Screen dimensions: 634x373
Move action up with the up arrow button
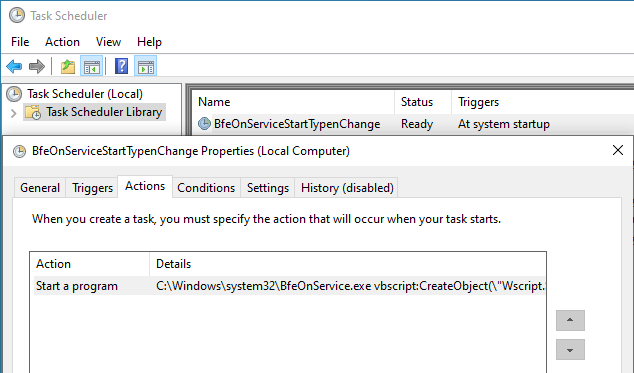570,320
